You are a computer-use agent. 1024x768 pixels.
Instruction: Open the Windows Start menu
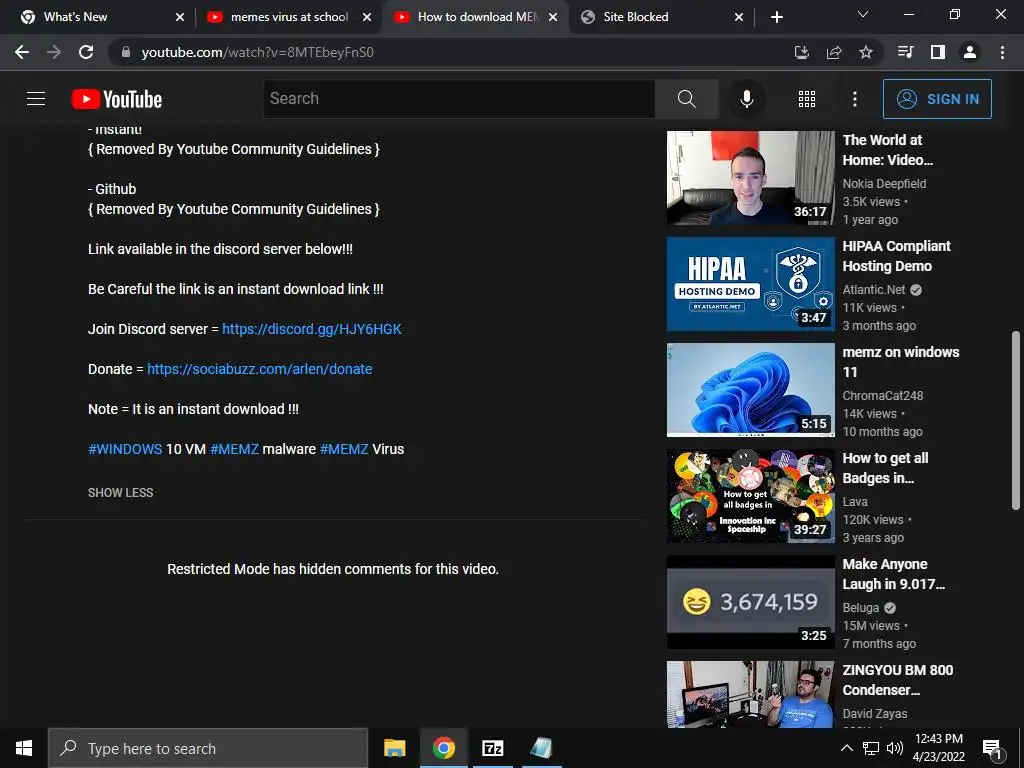24,748
